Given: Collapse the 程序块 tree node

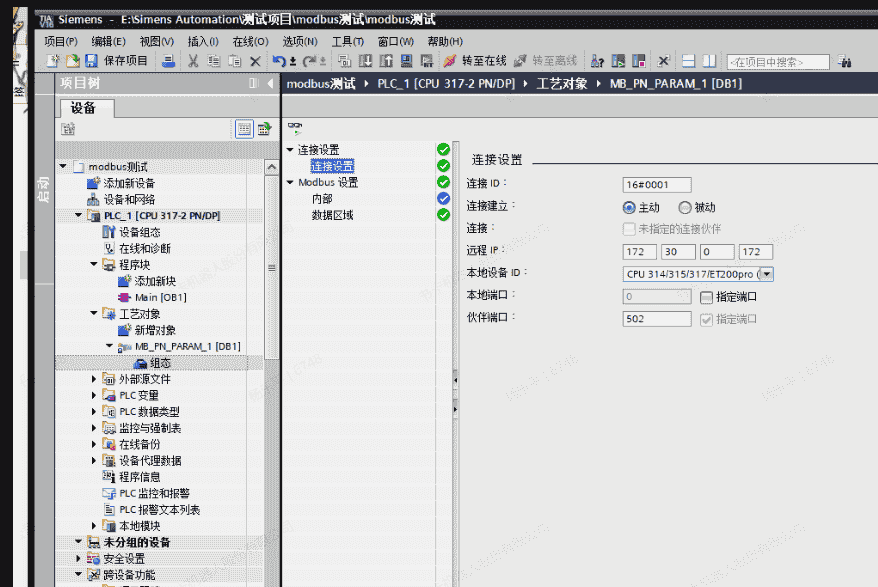Looking at the screenshot, I should point(94,265).
